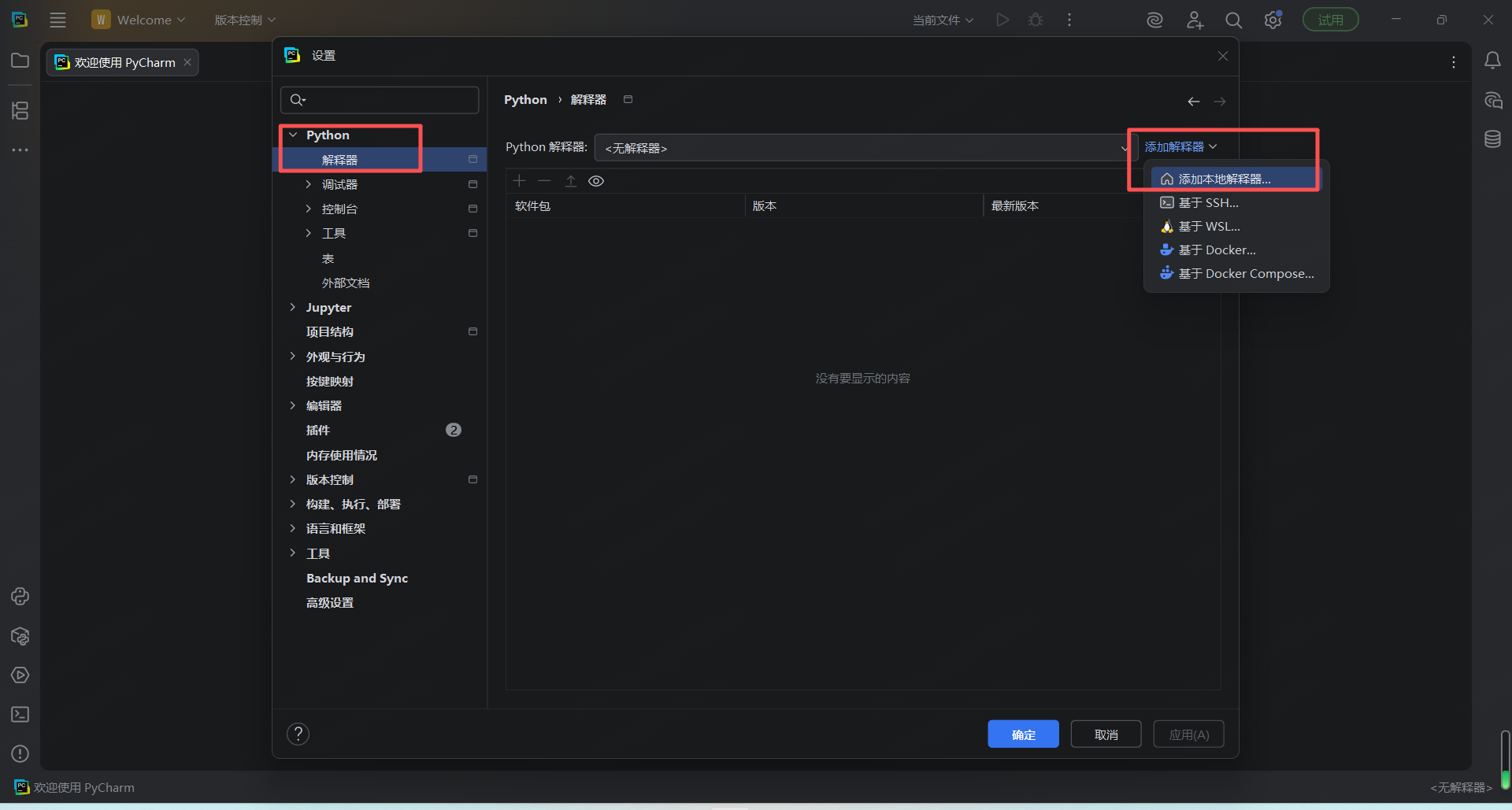The image size is (1512, 810).
Task: Sort packages by 软件包 column header
Action: [625, 205]
